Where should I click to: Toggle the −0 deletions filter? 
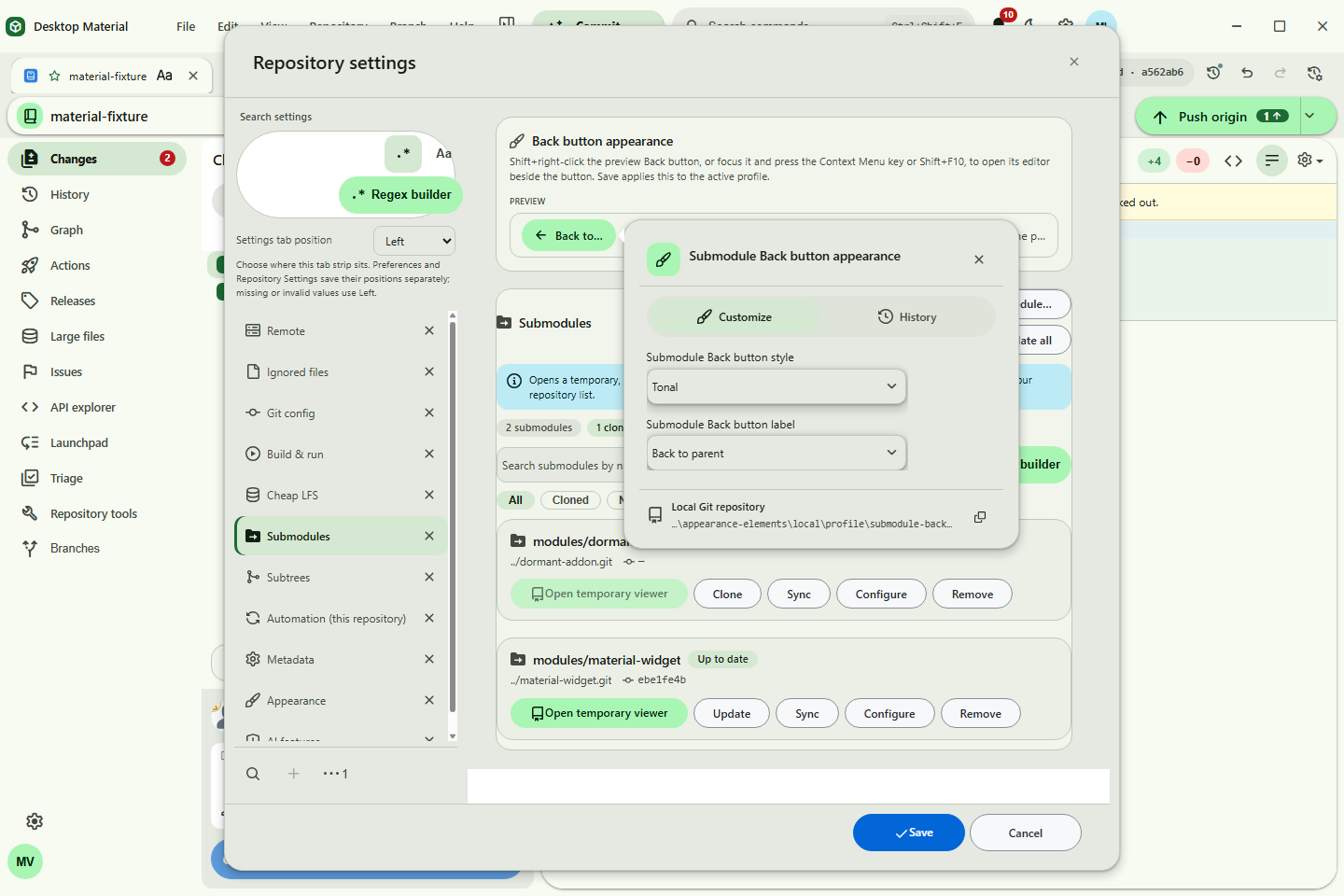click(x=1193, y=161)
